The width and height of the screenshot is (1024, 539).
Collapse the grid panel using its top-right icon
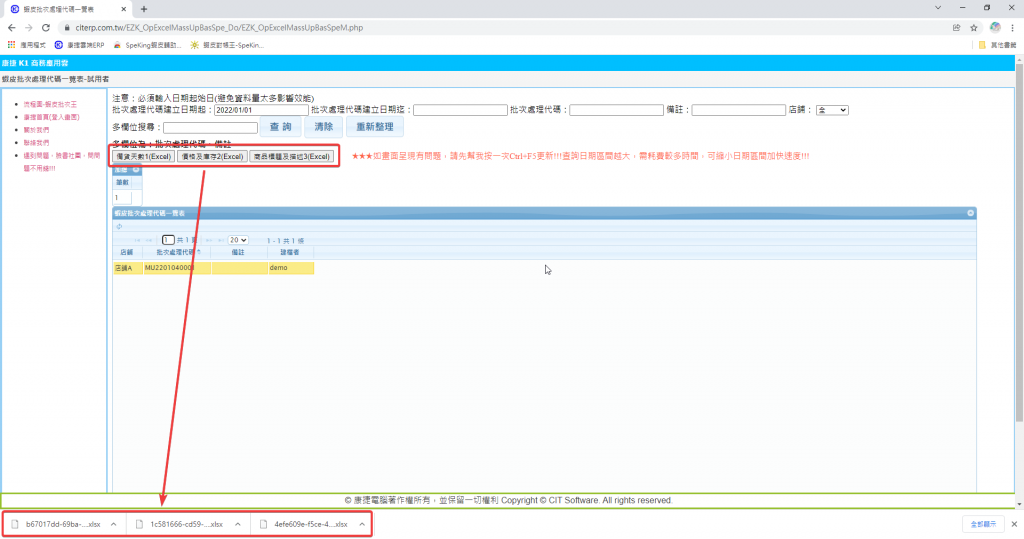pos(970,214)
